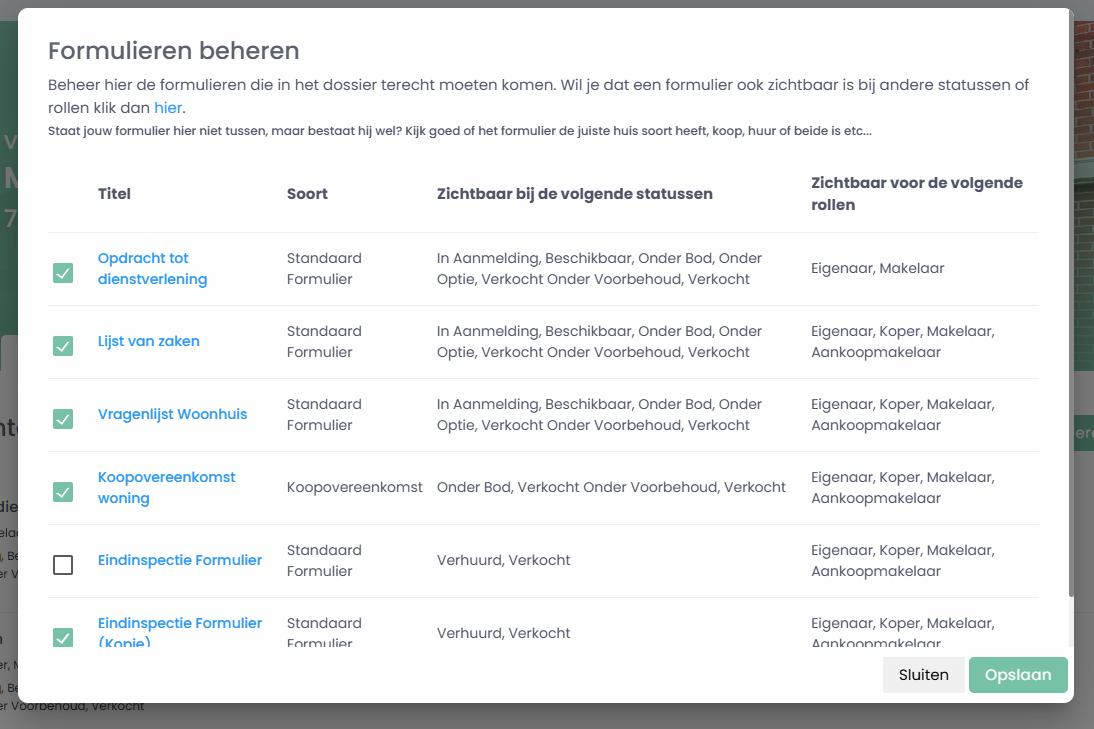The height and width of the screenshot is (729, 1094).
Task: Open the Eindinspectie Formulier (Kopie) link
Action: click(x=180, y=632)
